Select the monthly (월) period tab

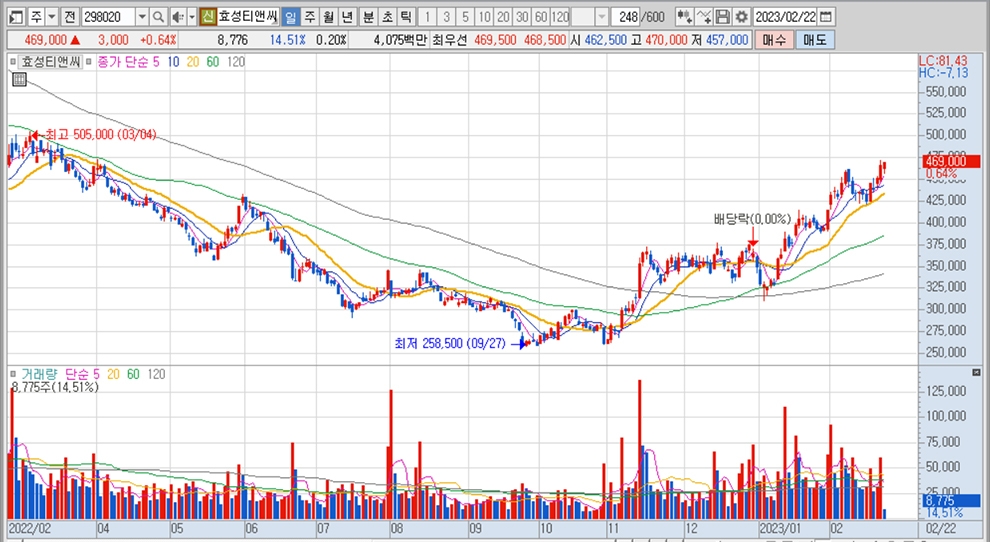pyautogui.click(x=327, y=17)
